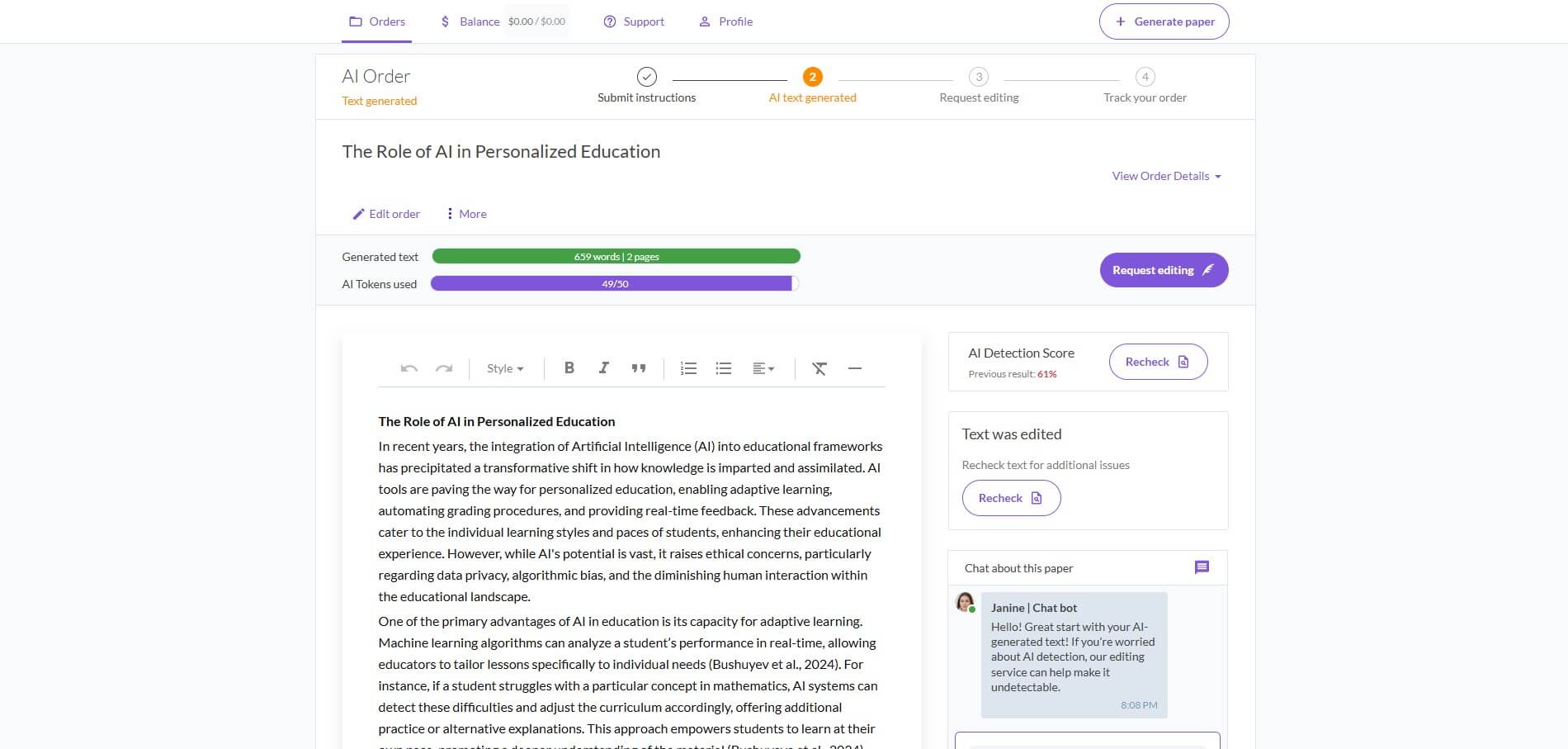Click the AI Tokens used progress bar
Image resolution: width=1568 pixels, height=749 pixels.
tap(615, 284)
